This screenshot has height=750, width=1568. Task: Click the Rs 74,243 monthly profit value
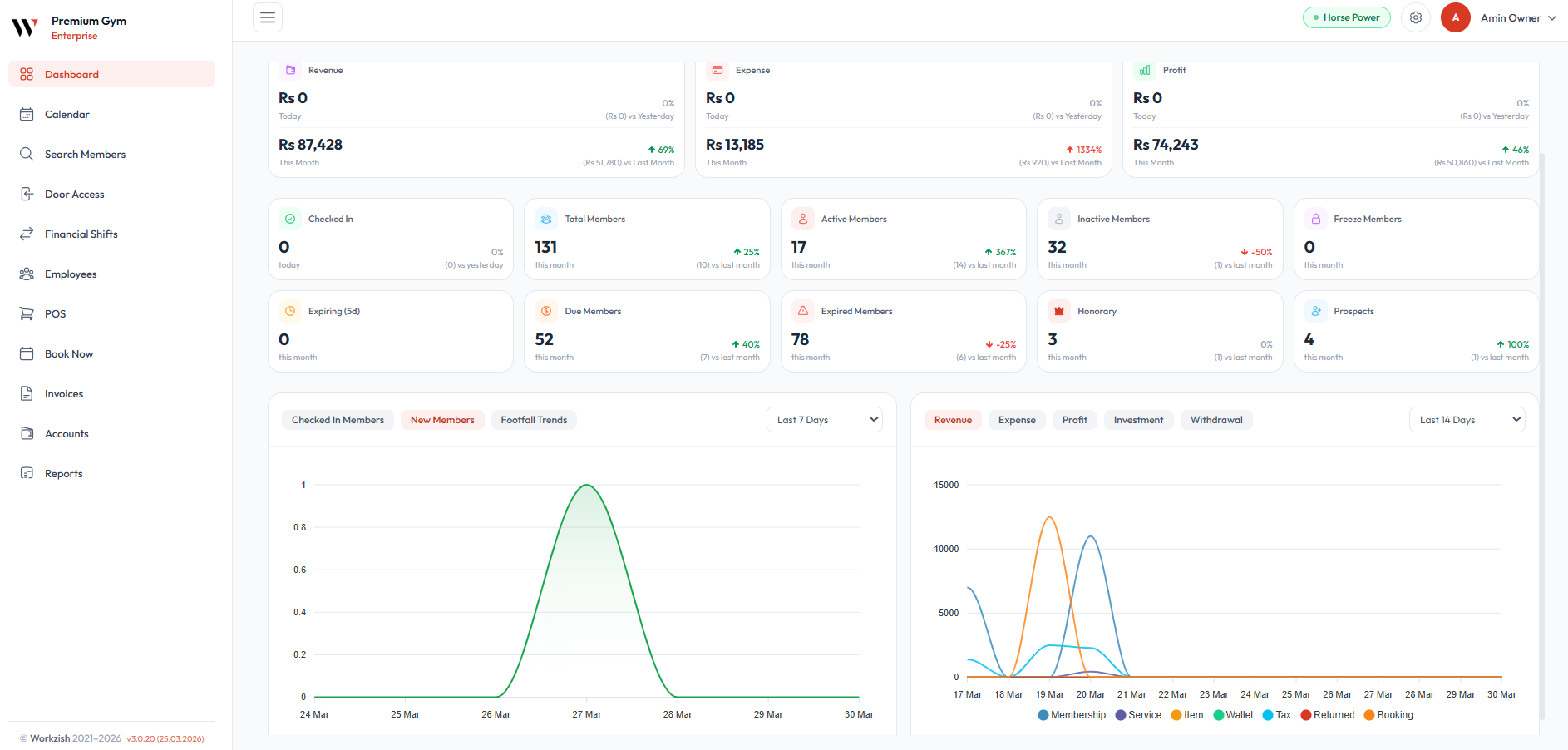(1166, 145)
